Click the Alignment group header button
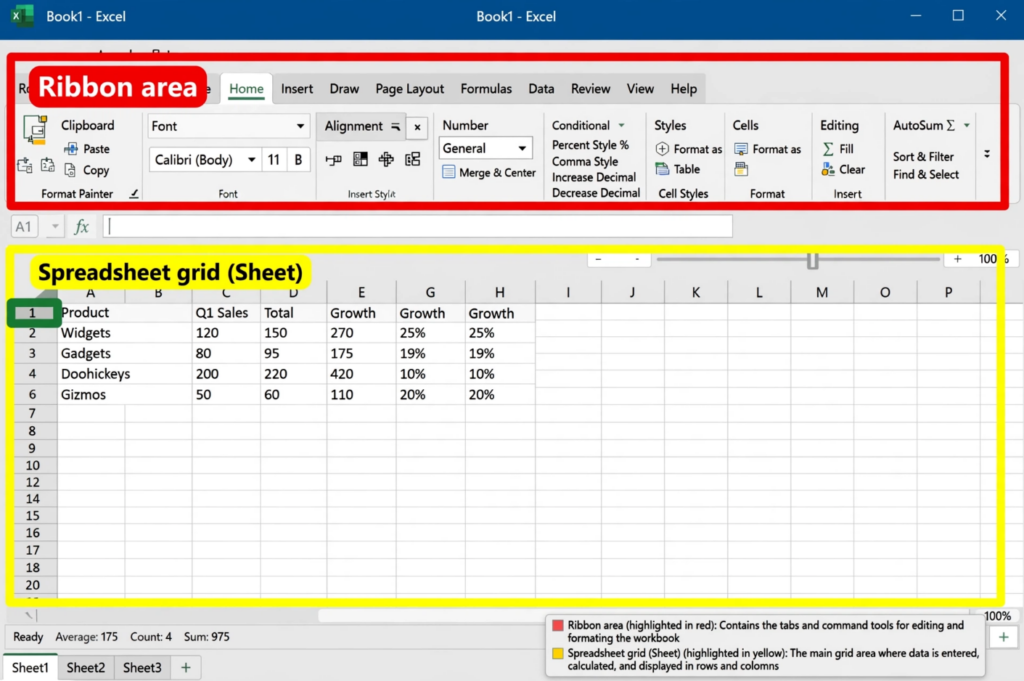Image resolution: width=1024 pixels, height=681 pixels. 361,126
